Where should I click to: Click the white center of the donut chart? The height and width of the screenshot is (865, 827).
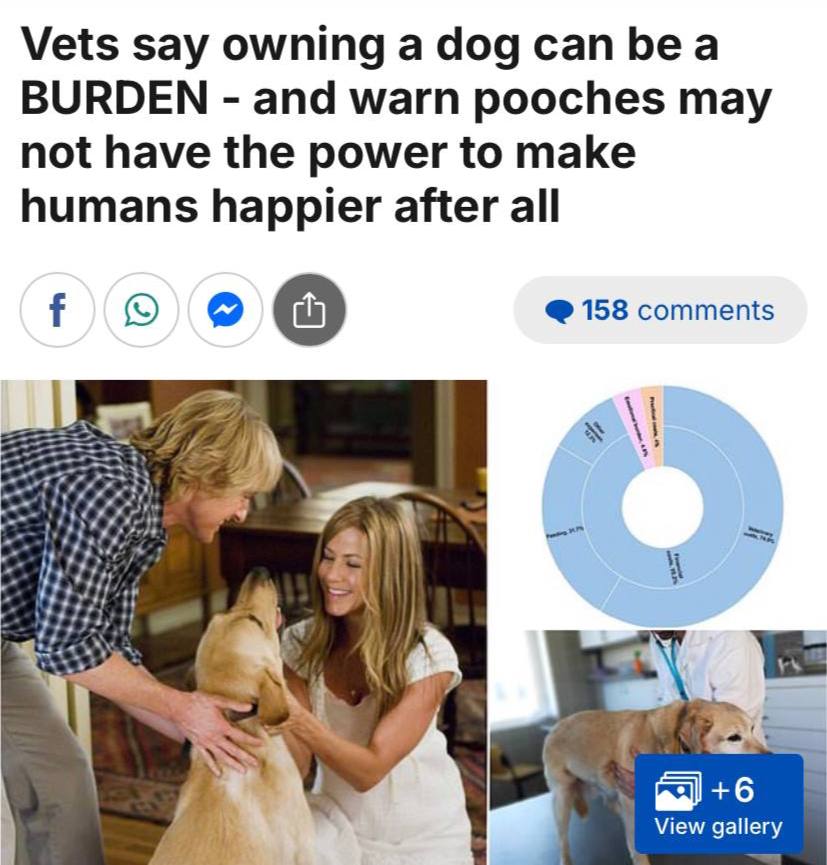coord(663,507)
